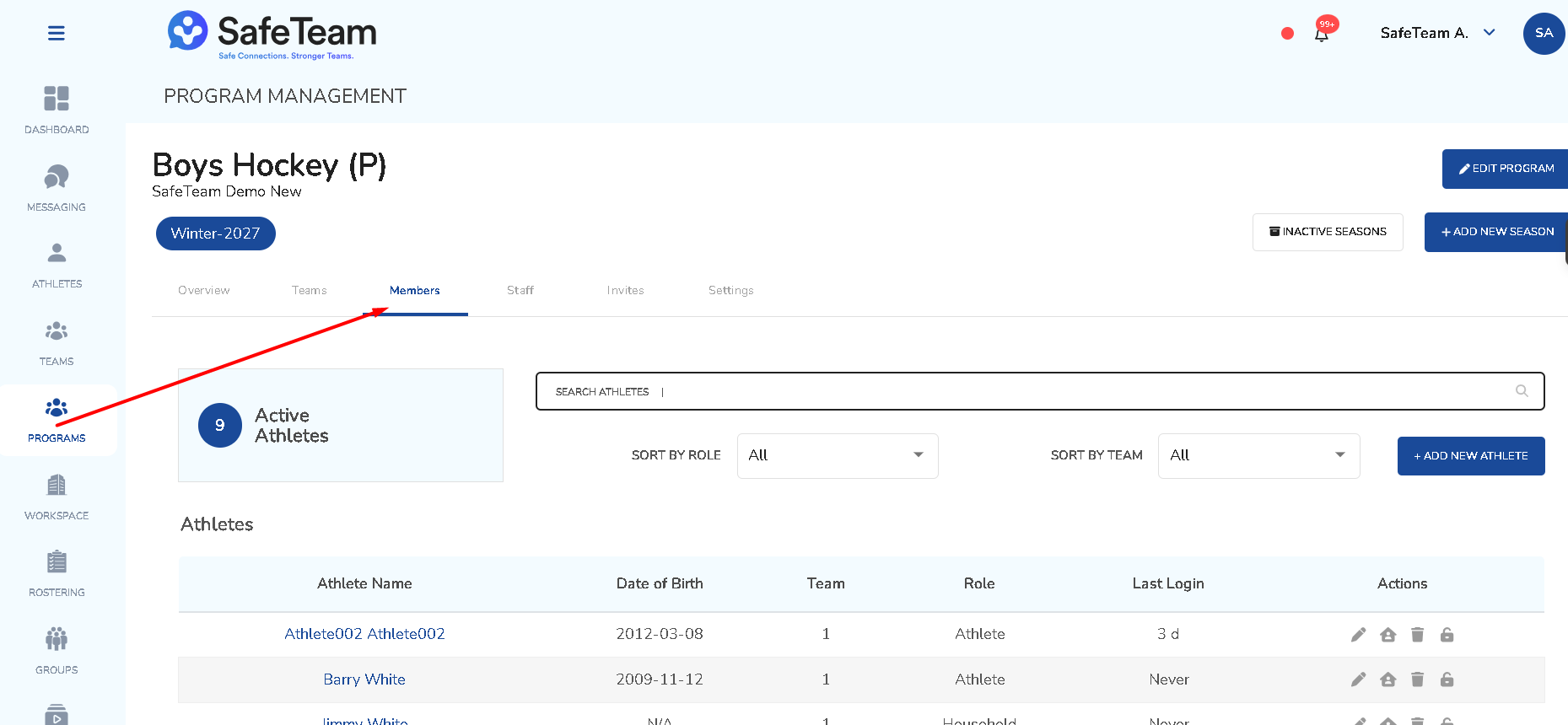Click the SafeTeam logo

click(272, 35)
